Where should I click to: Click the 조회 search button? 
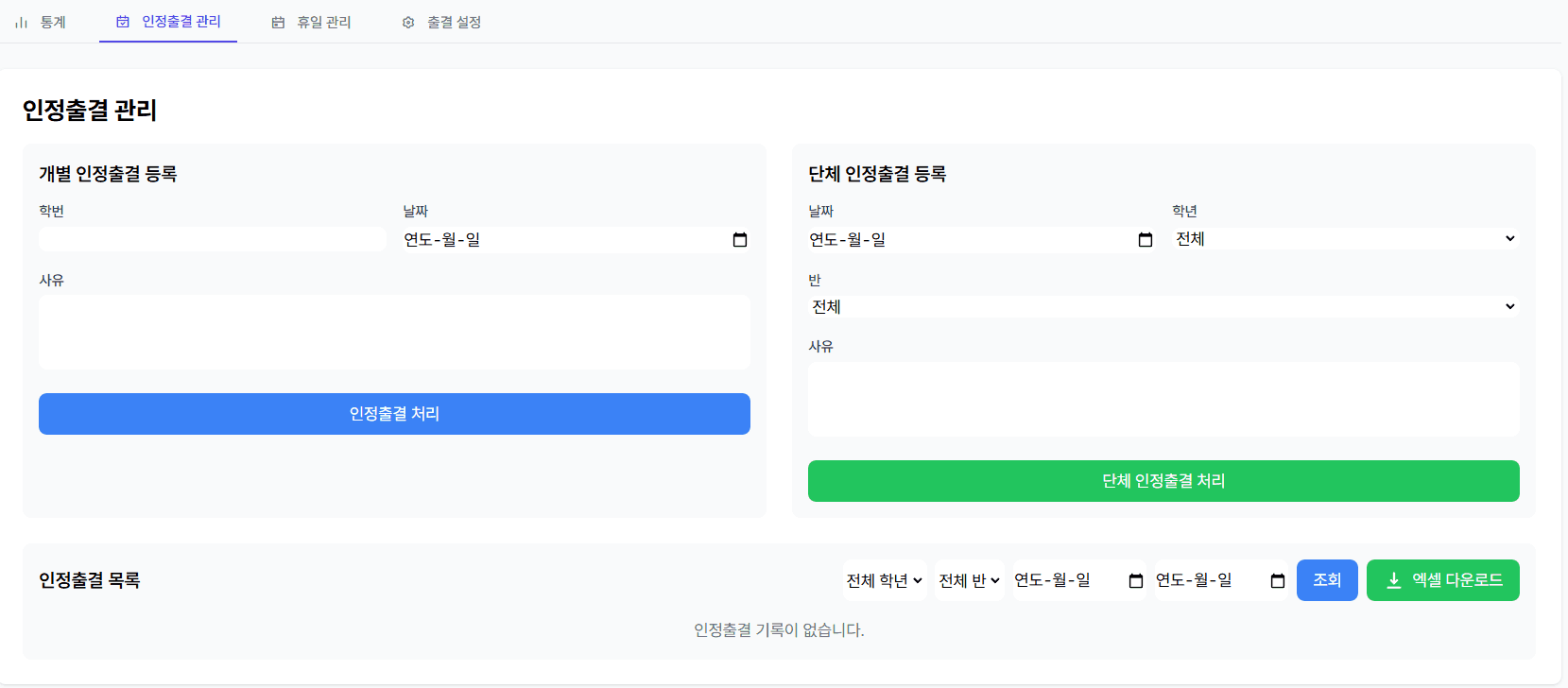tap(1326, 580)
